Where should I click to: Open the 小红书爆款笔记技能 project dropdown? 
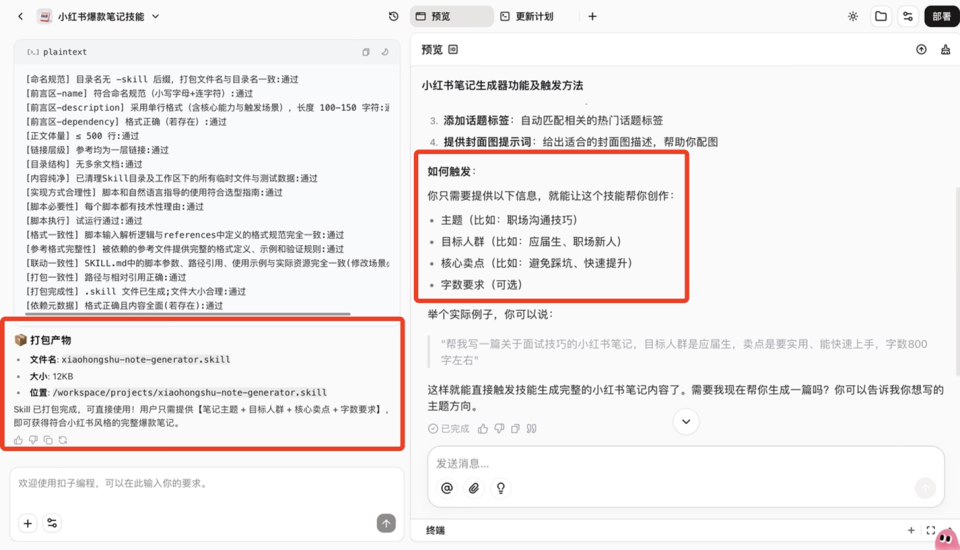156,17
